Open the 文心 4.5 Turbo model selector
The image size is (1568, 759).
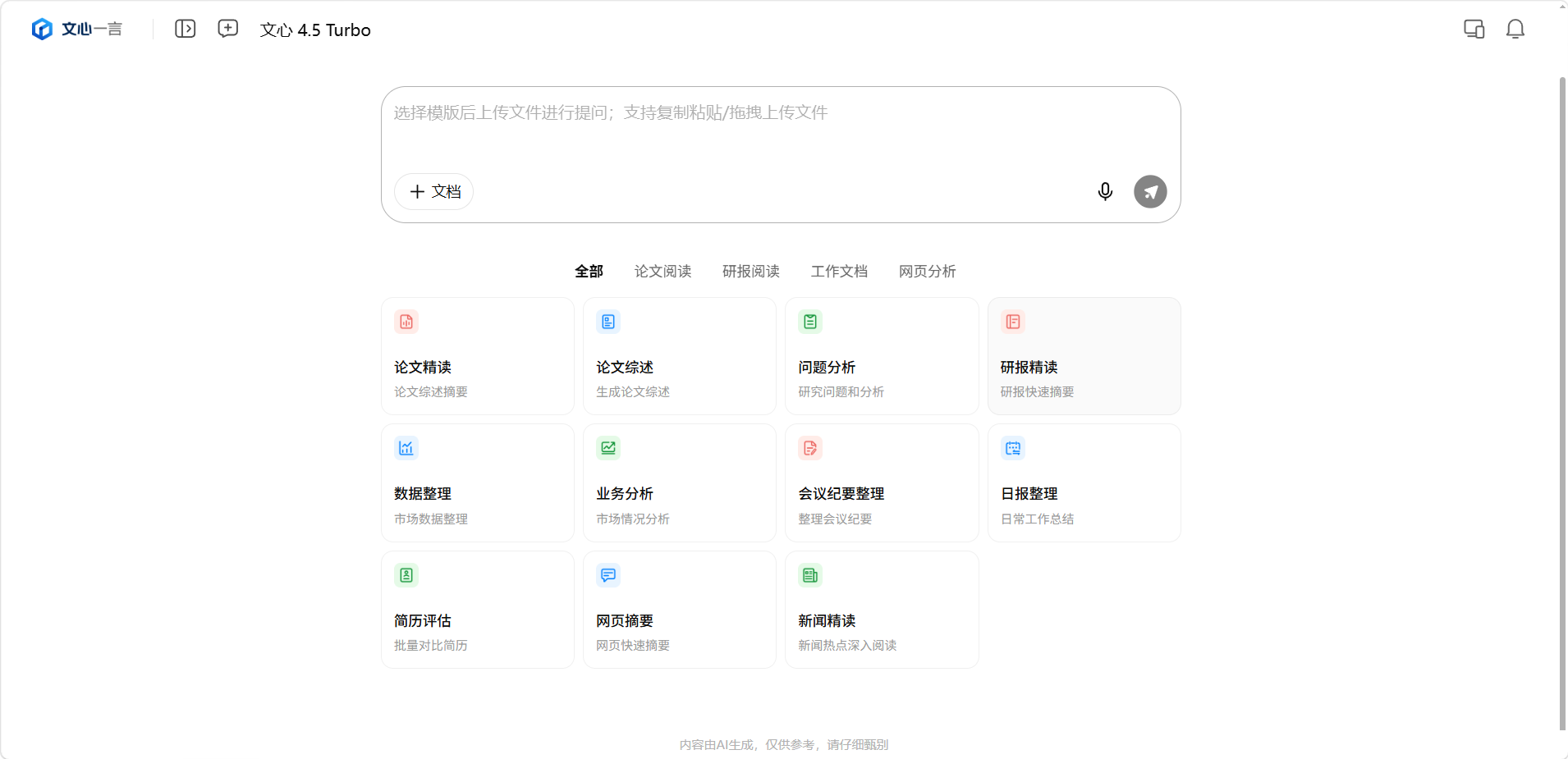pos(315,30)
